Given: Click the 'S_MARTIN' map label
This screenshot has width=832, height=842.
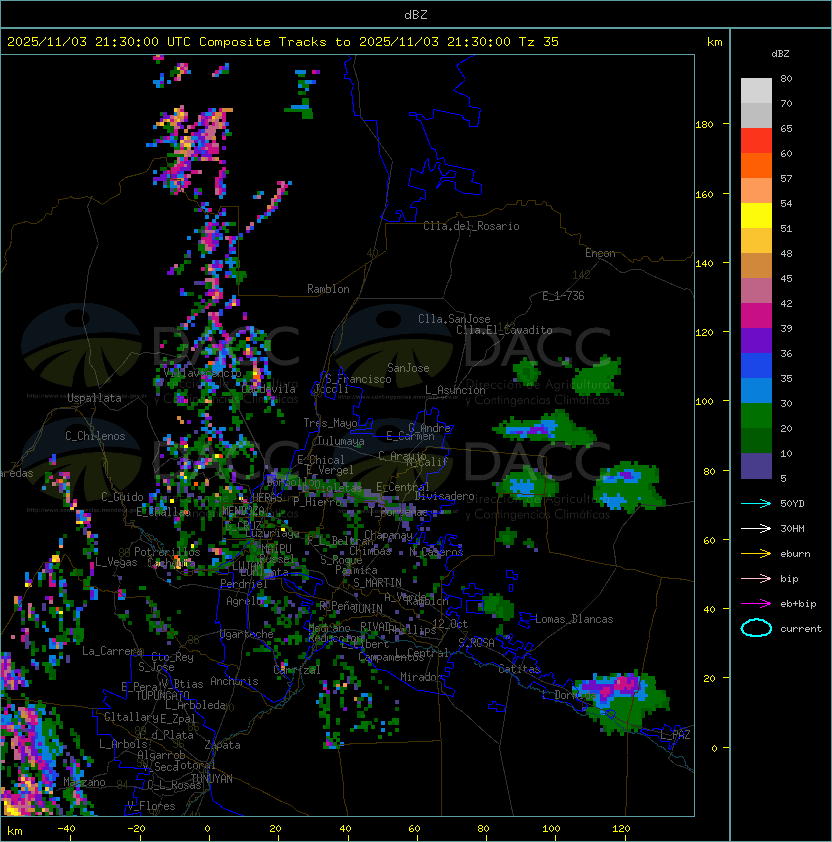Looking at the screenshot, I should point(377,583).
